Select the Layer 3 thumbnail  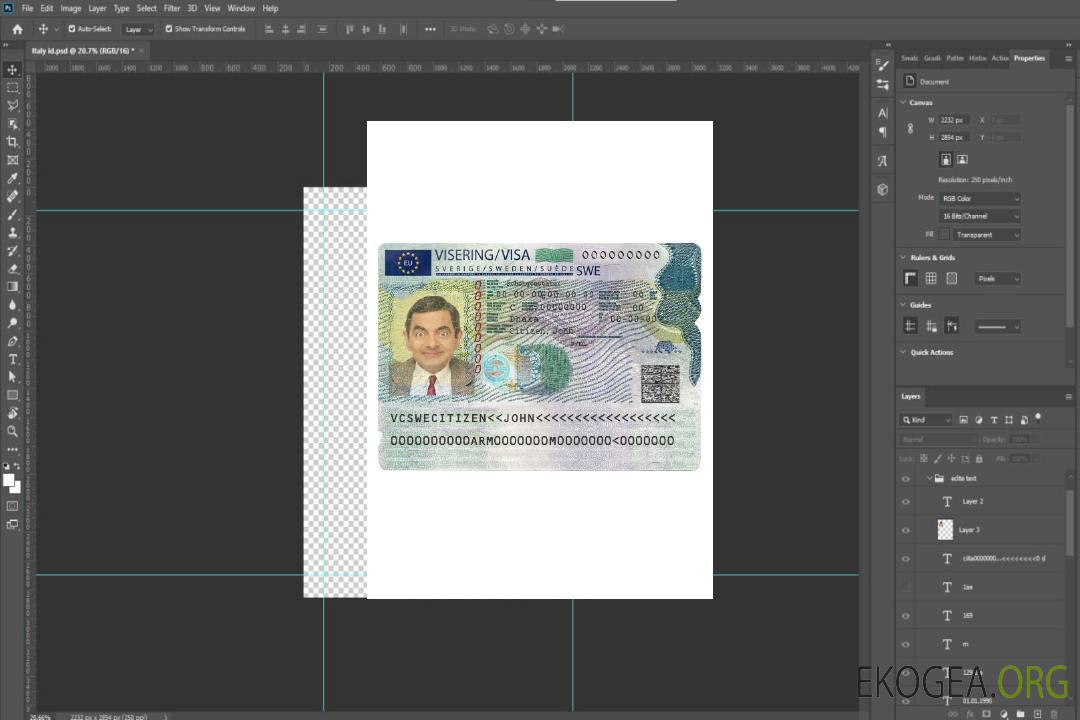[945, 529]
